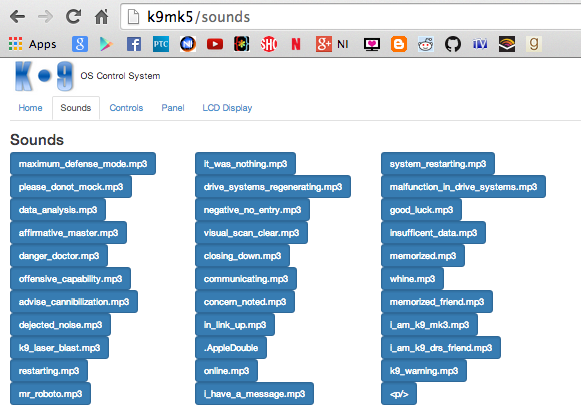Viewport: 581px width, 416px height.
Task: Play online.mp3 sound
Action: click(x=226, y=370)
